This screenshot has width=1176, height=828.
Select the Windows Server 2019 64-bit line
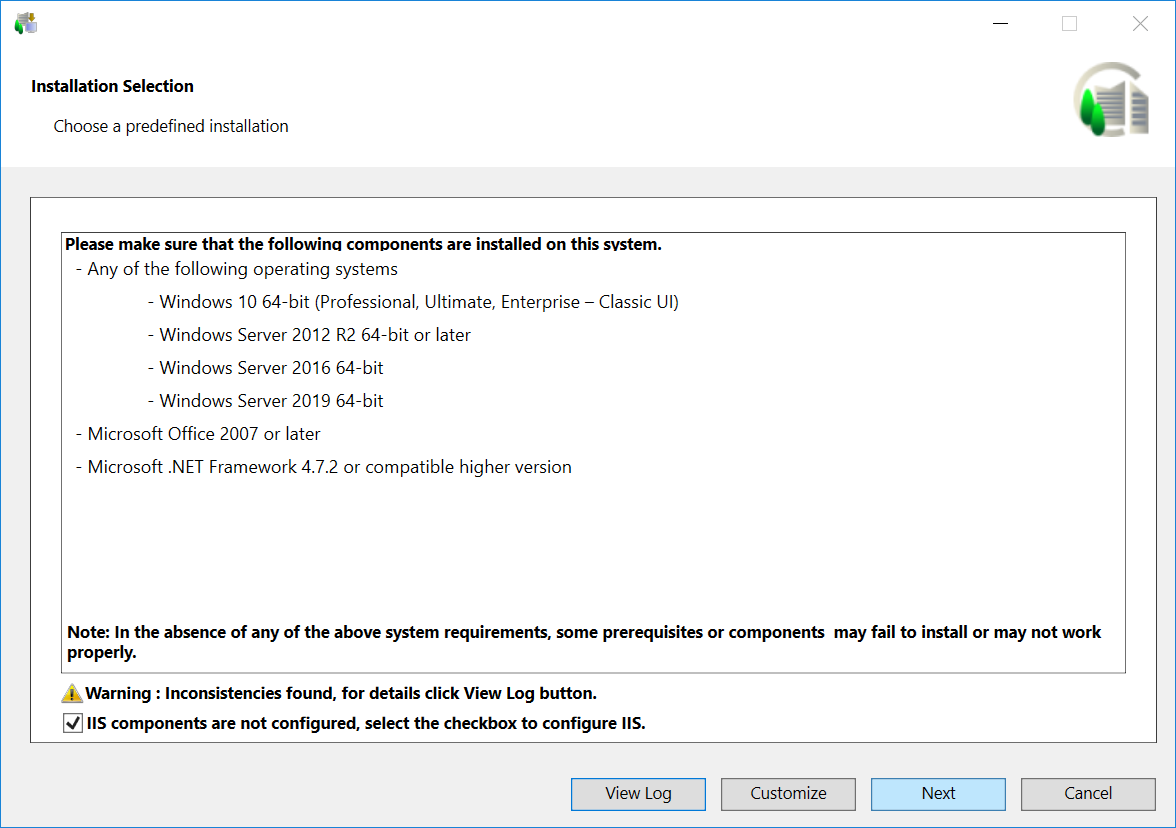tap(271, 401)
